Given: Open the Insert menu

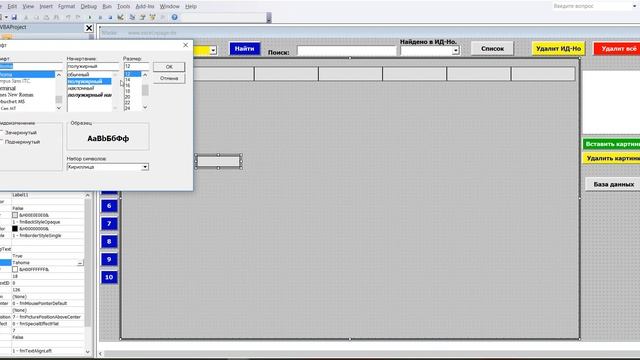Looking at the screenshot, I should click(x=46, y=7).
